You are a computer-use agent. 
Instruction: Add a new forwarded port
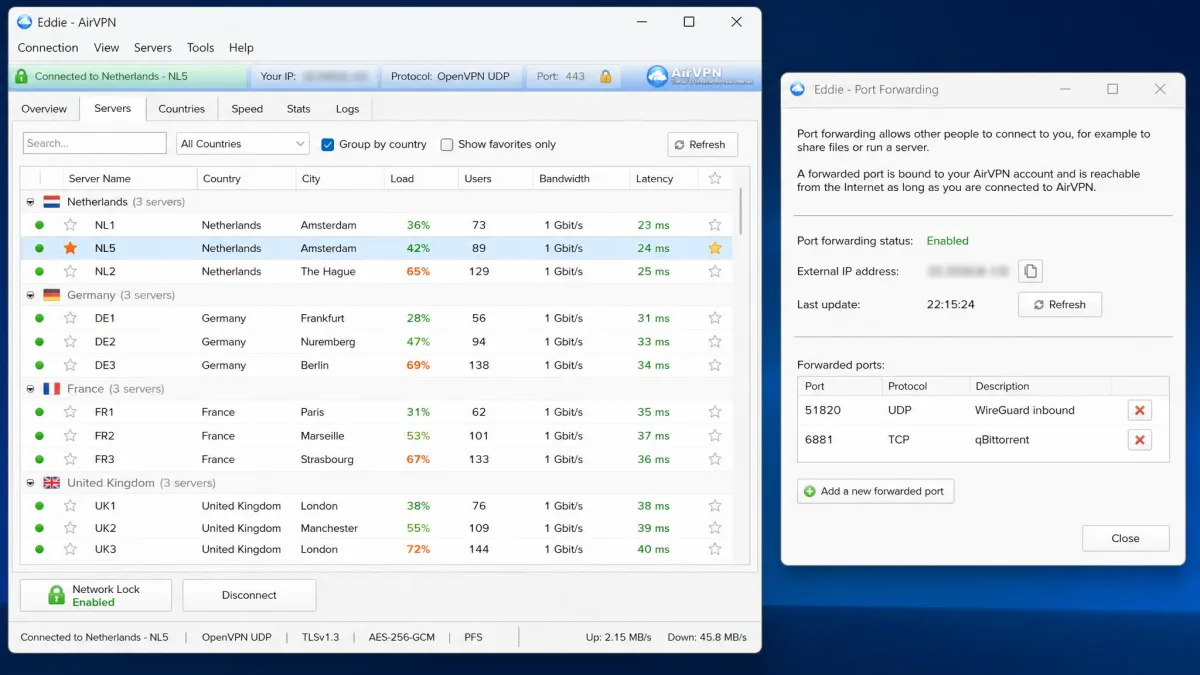pos(876,491)
